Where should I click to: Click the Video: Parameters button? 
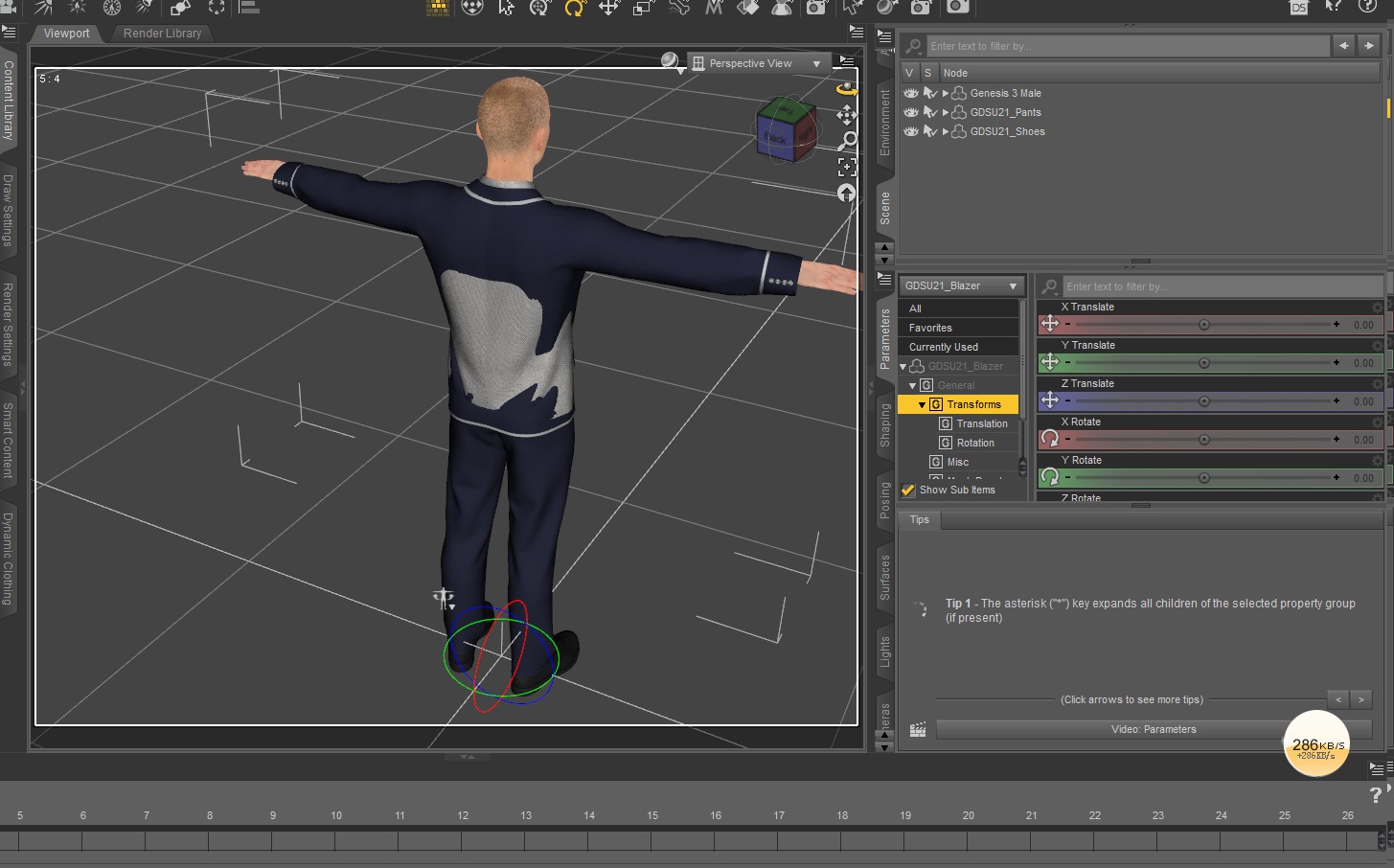pyautogui.click(x=1154, y=729)
